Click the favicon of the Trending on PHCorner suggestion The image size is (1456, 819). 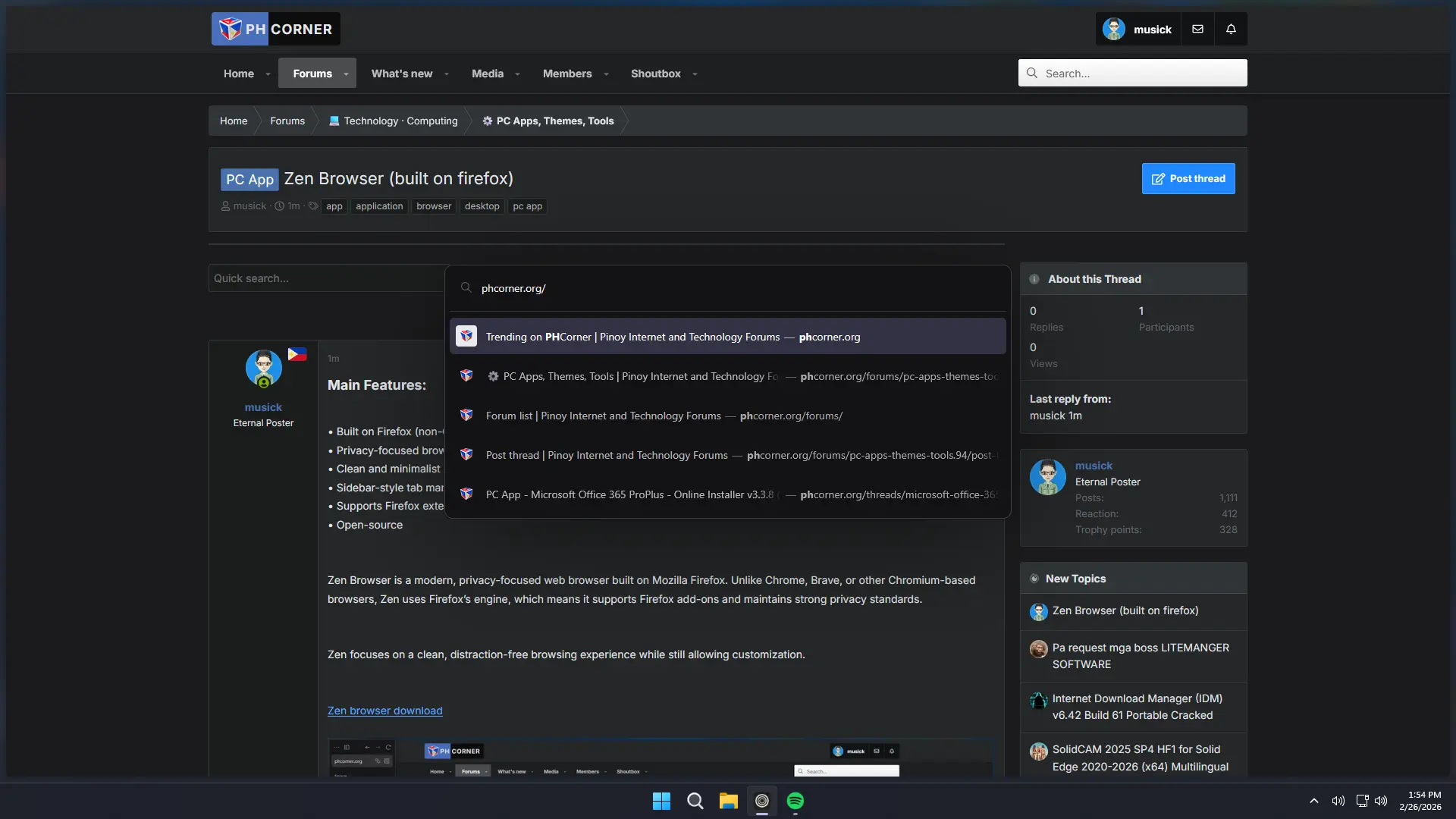tap(466, 336)
